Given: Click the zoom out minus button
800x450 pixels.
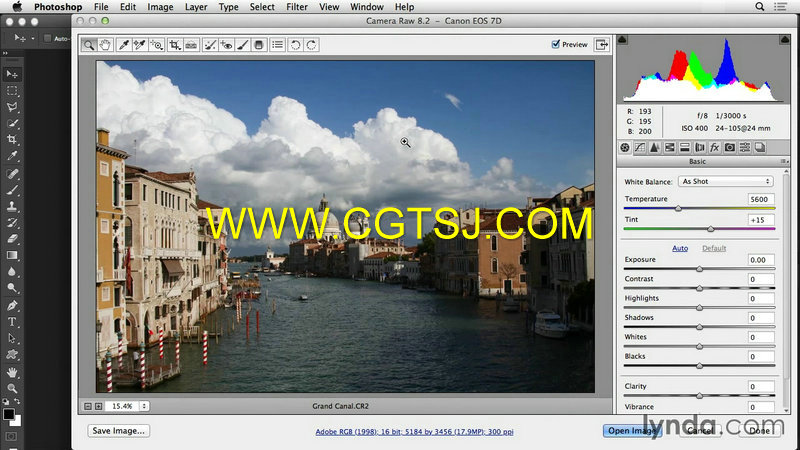Looking at the screenshot, I should point(88,406).
